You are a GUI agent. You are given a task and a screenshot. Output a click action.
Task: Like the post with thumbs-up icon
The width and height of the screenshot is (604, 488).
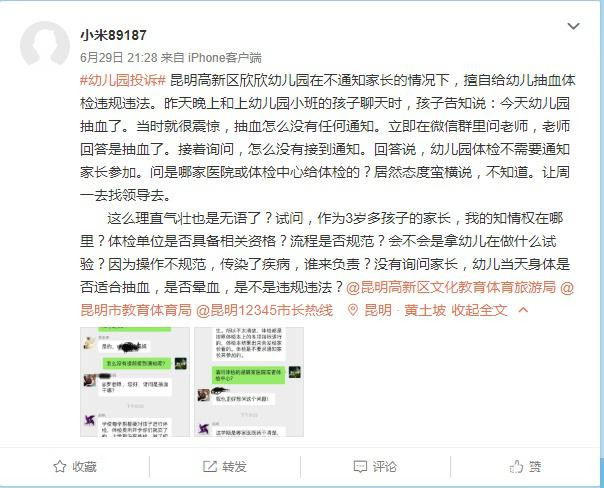tap(516, 467)
